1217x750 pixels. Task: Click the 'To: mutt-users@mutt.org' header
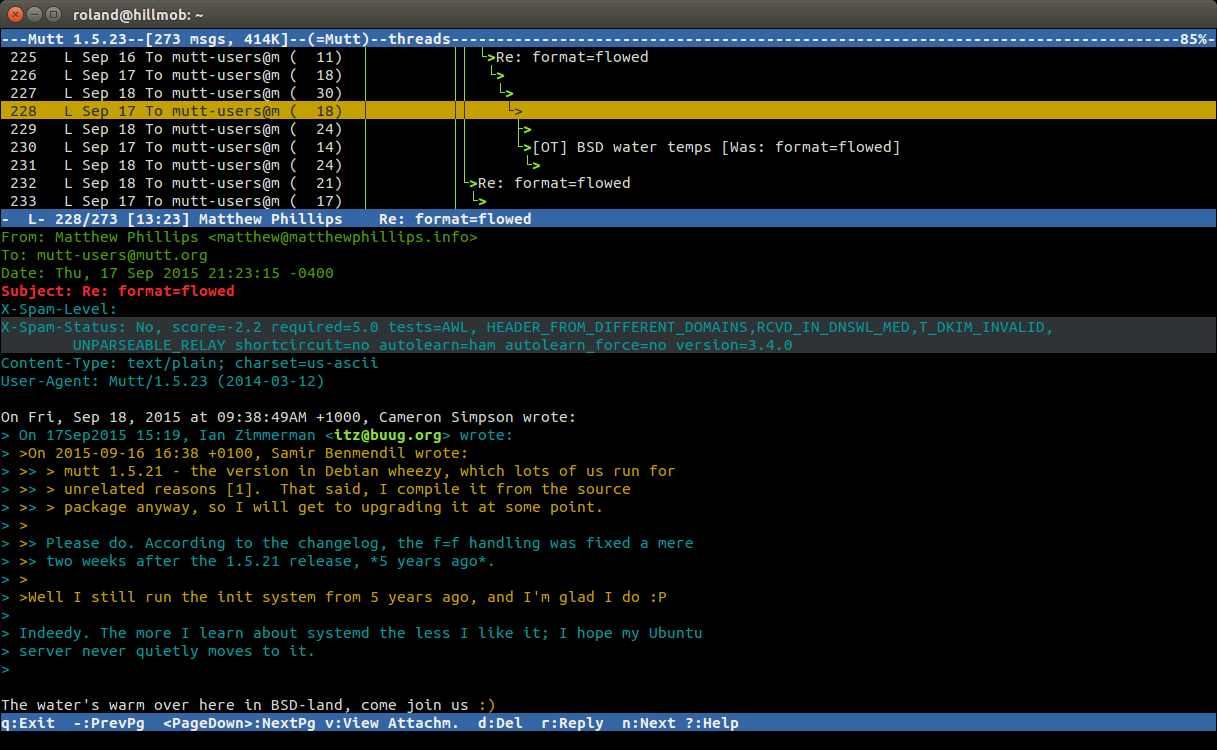pyautogui.click(x=104, y=255)
